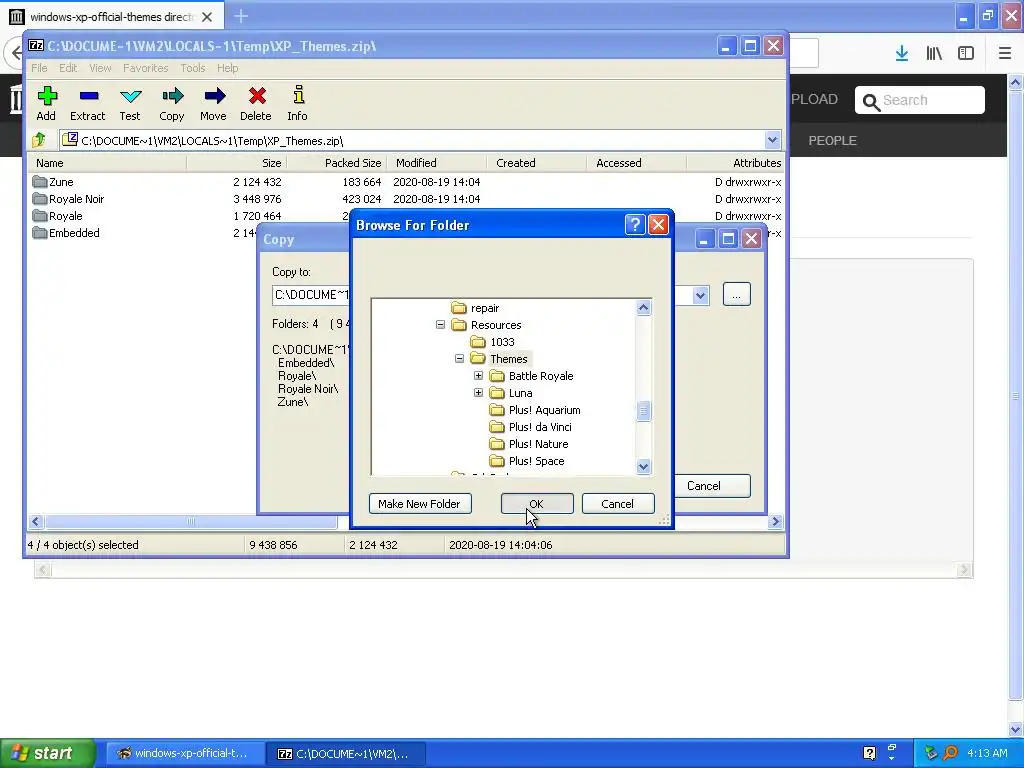Click the 7-Zip list scroll left arrow
Viewport: 1024px width, 768px height.
[x=36, y=521]
